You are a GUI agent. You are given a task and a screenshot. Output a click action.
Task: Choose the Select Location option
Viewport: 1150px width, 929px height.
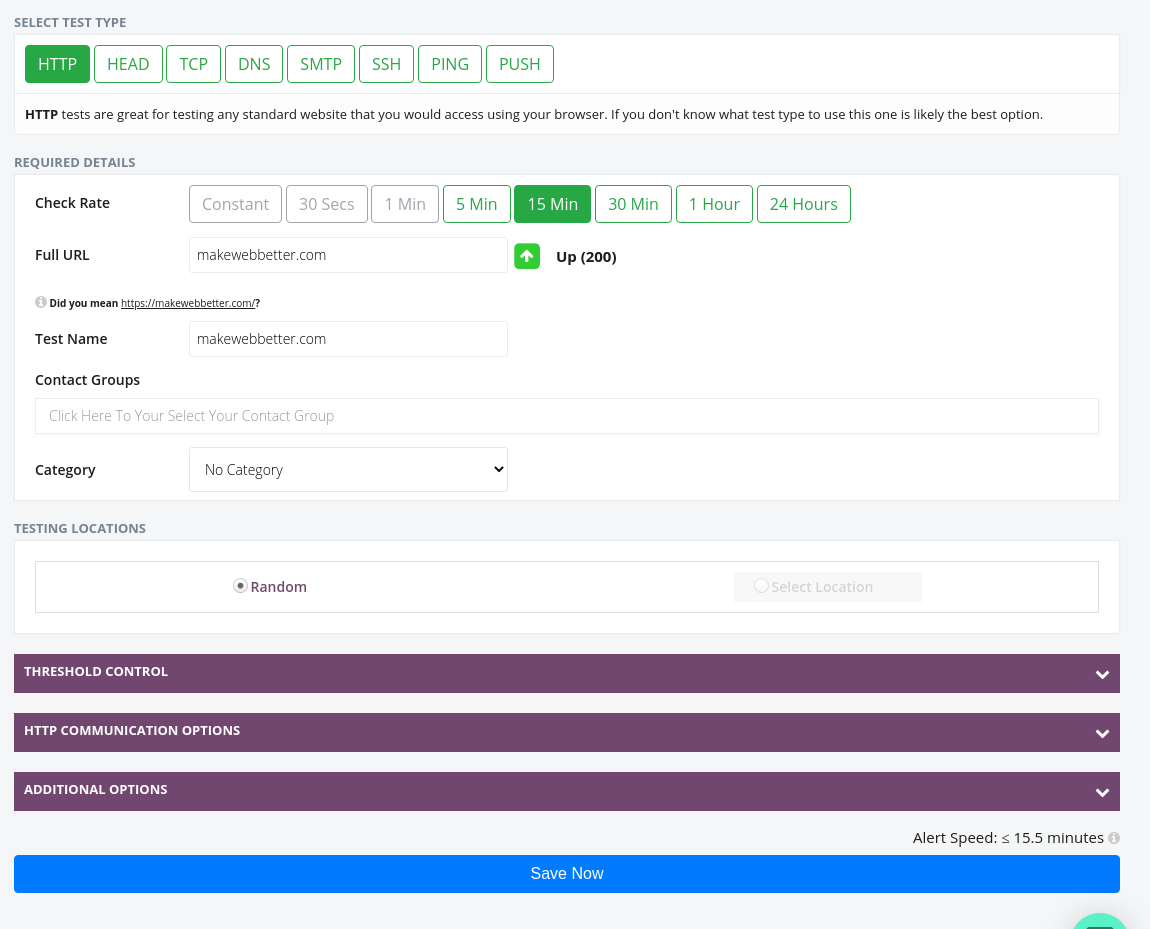[761, 586]
